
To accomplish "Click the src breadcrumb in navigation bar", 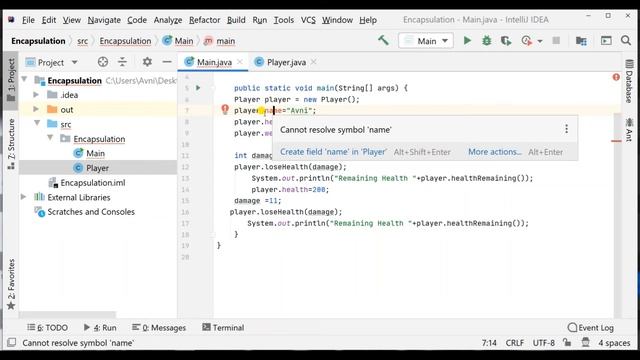I will 82,41.
